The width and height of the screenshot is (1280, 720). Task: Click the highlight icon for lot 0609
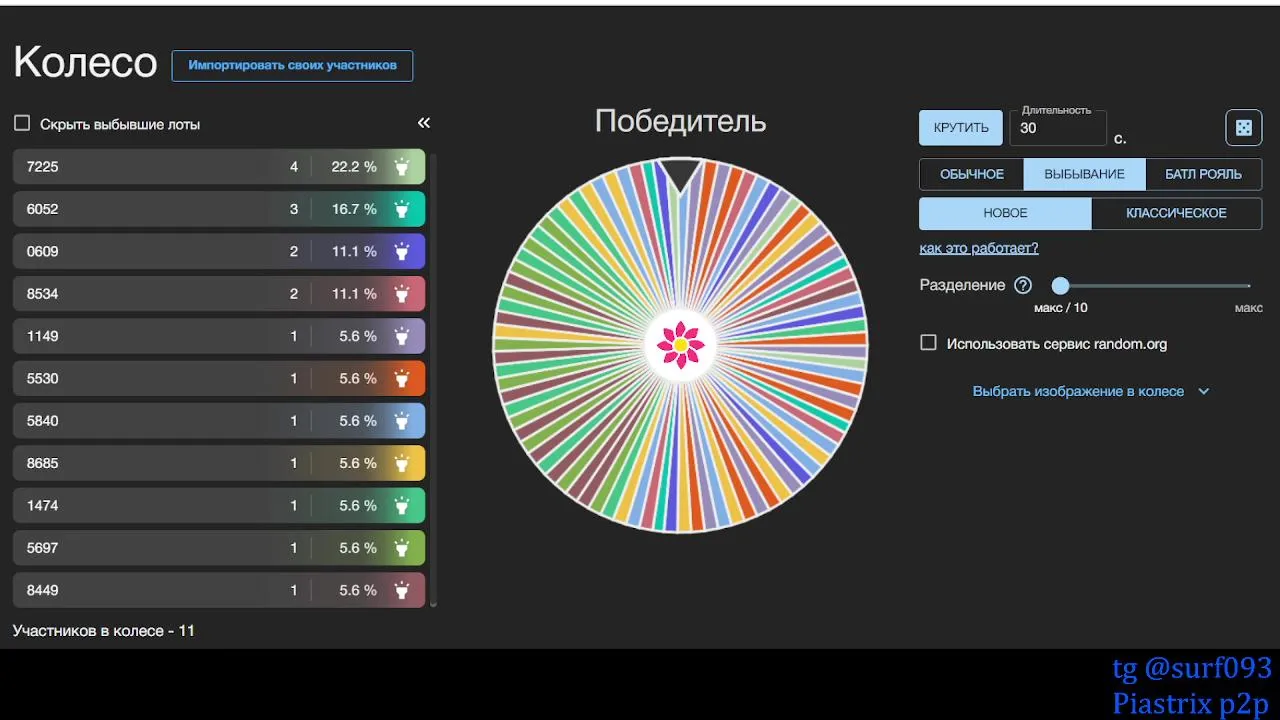tap(401, 251)
